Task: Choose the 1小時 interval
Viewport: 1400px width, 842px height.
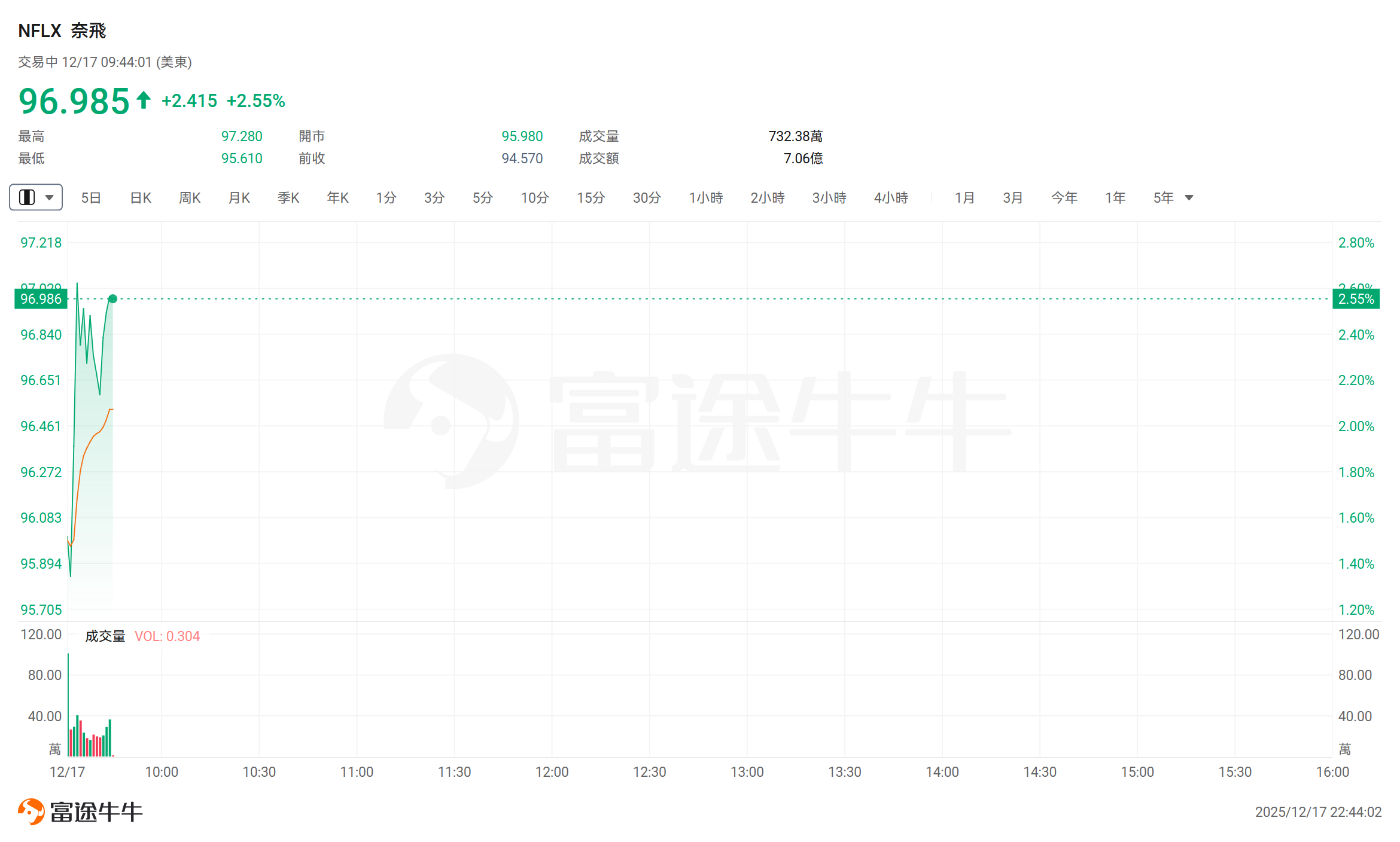Action: point(705,197)
